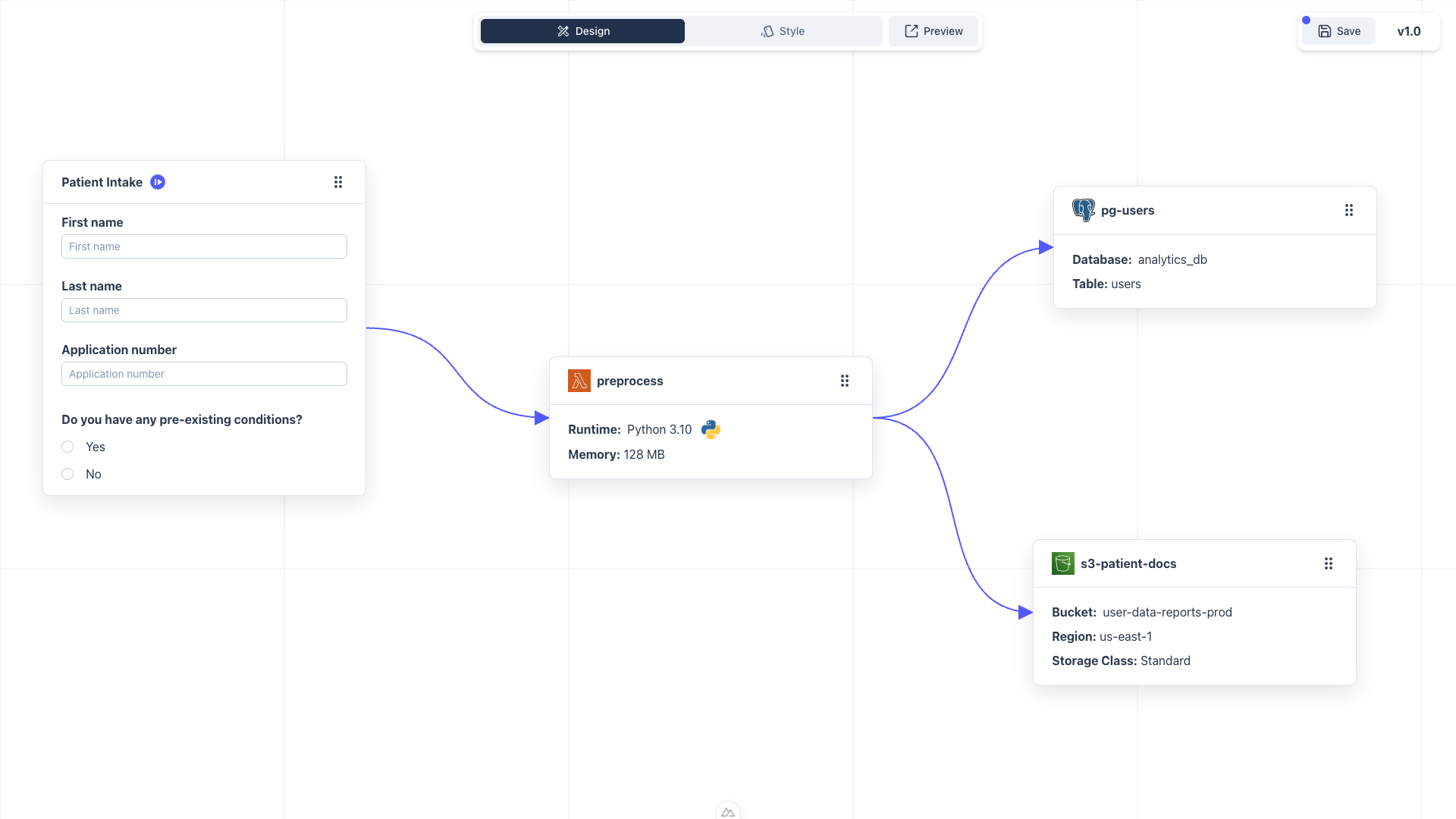Click the AWS Lambda icon on the preprocess node
This screenshot has width=1456, height=819.
pos(579,381)
